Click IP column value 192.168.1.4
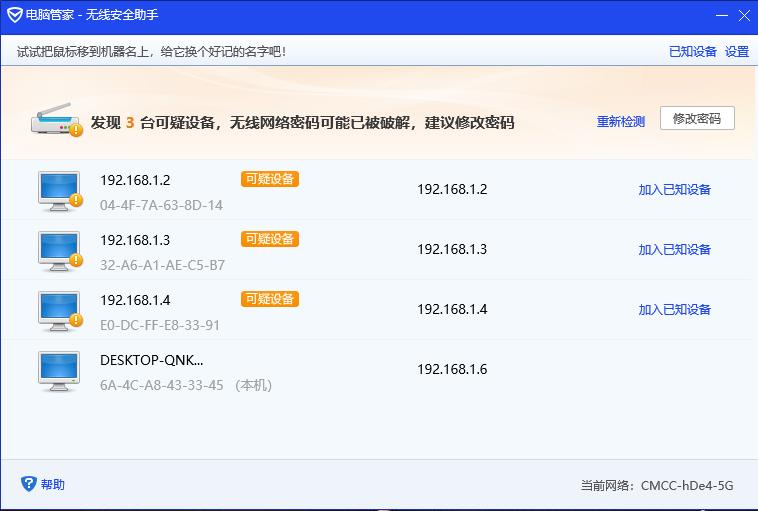This screenshot has height=511, width=758. tap(452, 309)
